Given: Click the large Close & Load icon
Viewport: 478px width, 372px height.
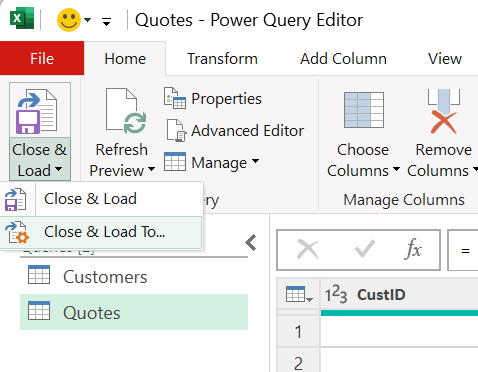Looking at the screenshot, I should pos(37,111).
